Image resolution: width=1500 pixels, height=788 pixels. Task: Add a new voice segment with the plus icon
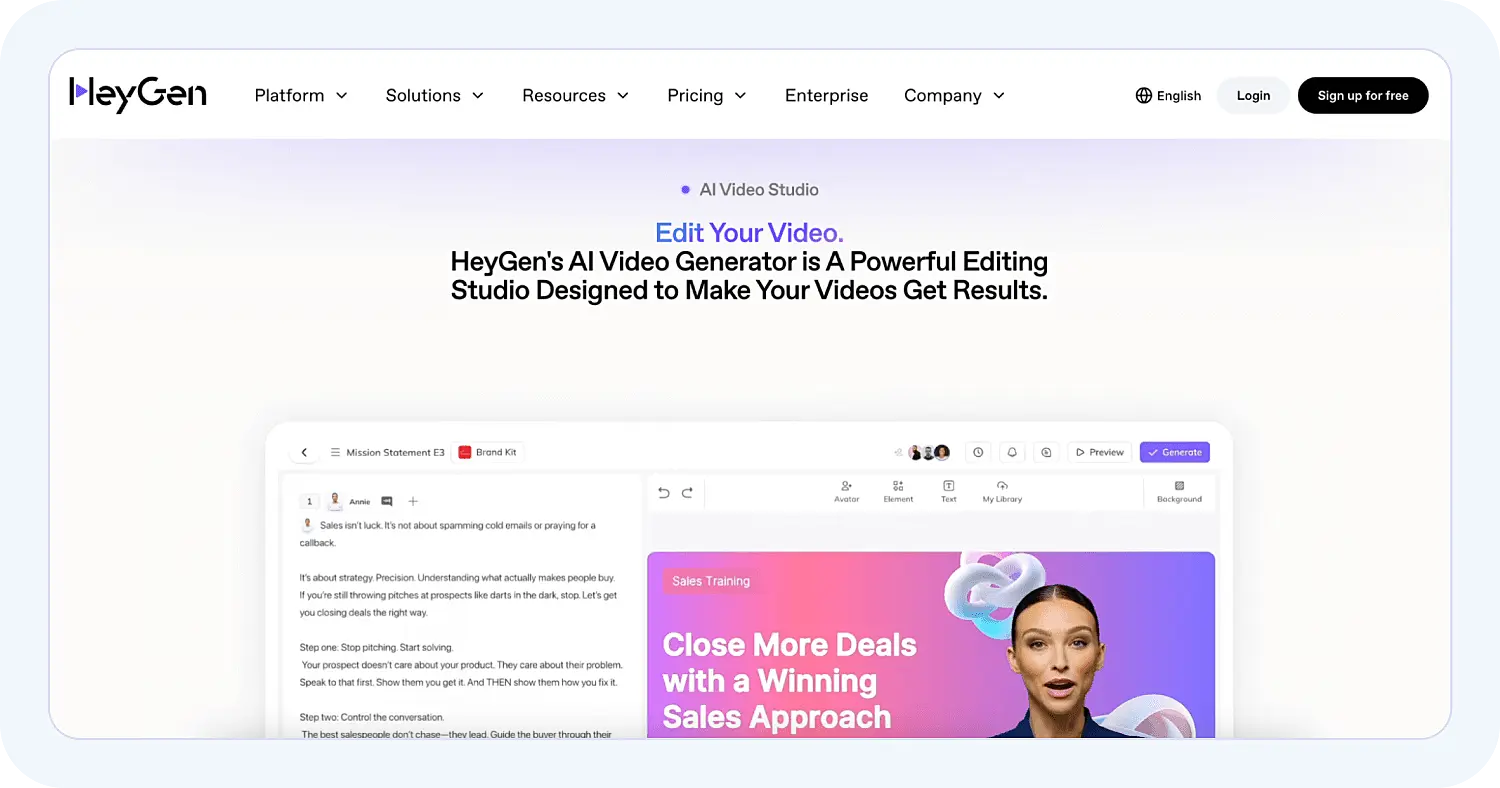tap(413, 501)
